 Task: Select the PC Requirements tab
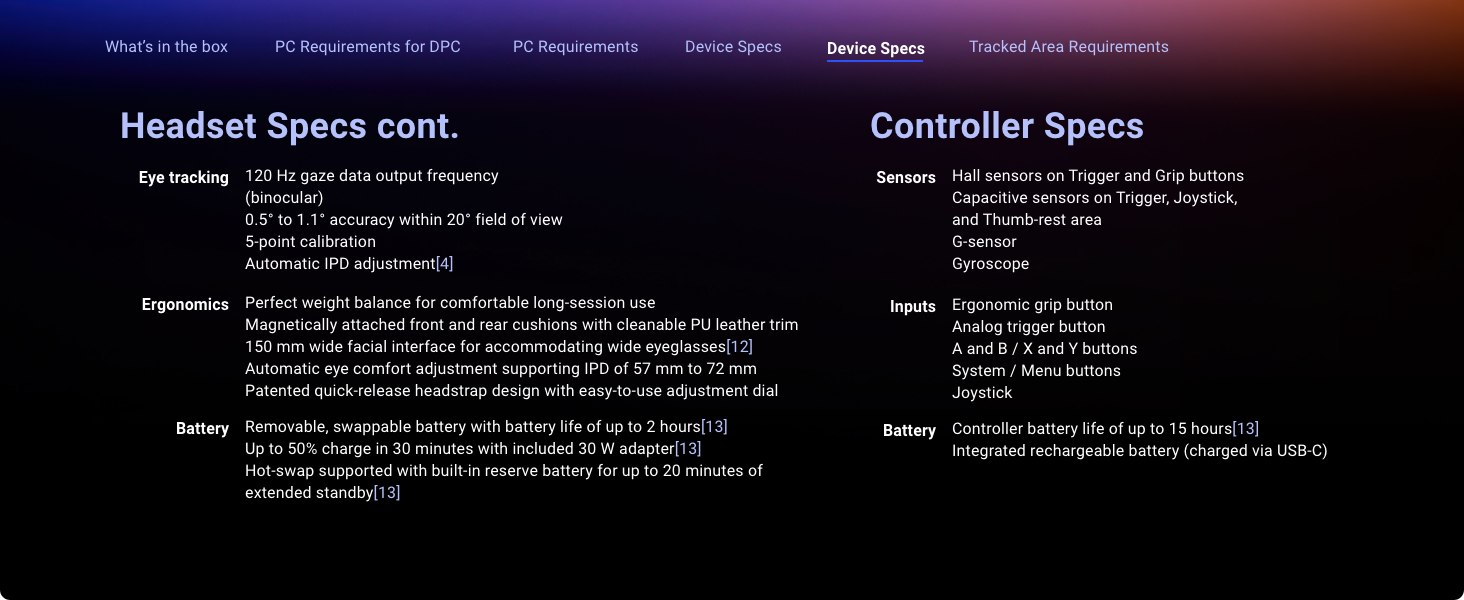[x=575, y=47]
